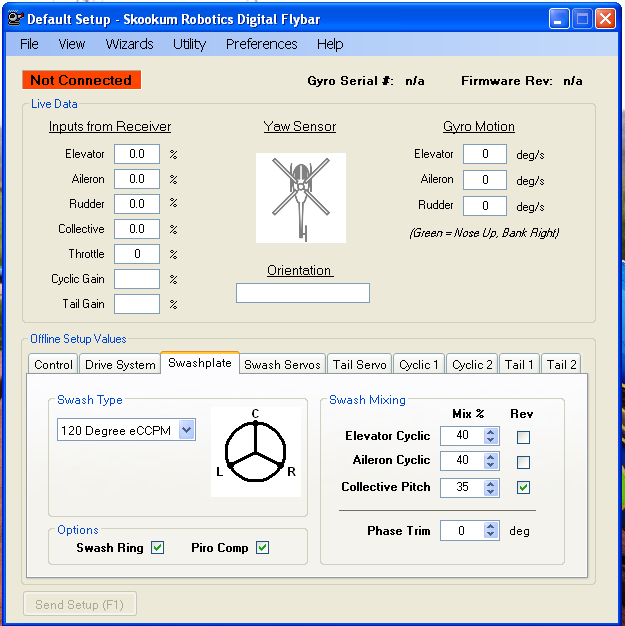The width and height of the screenshot is (625, 626).
Task: Open the File menu
Action: pos(29,44)
